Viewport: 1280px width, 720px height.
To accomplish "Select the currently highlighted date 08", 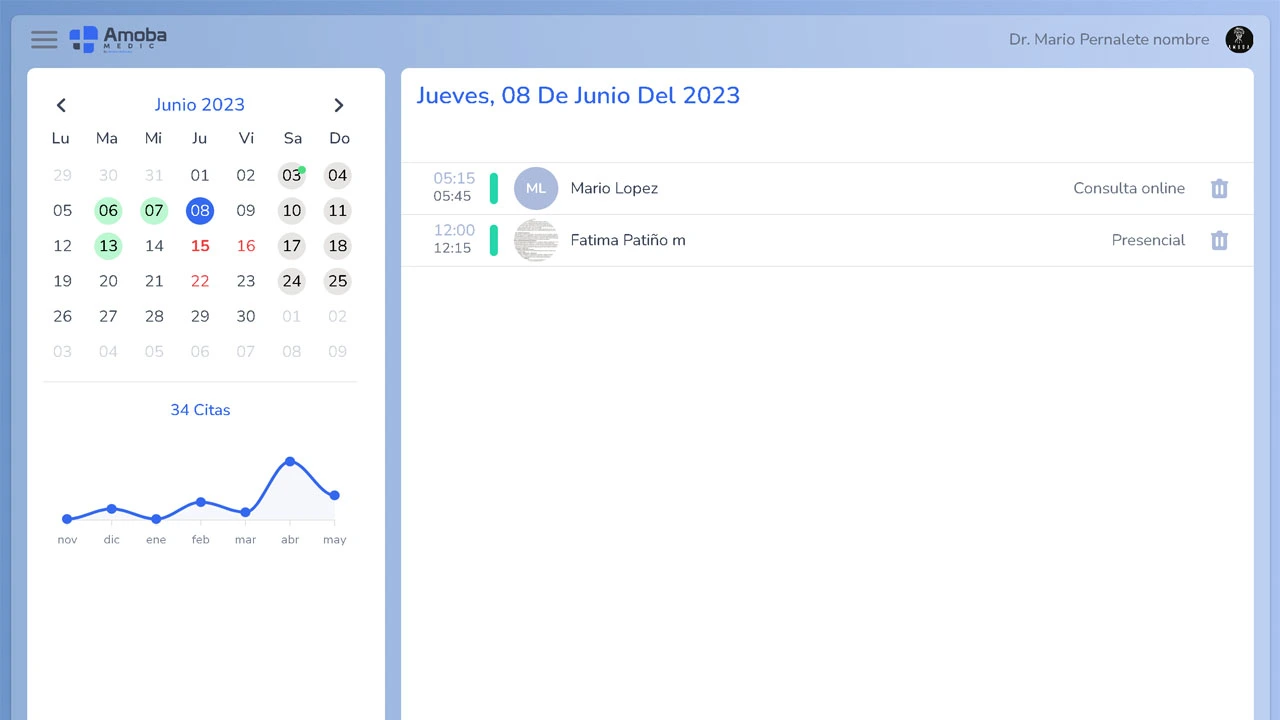I will click(200, 211).
